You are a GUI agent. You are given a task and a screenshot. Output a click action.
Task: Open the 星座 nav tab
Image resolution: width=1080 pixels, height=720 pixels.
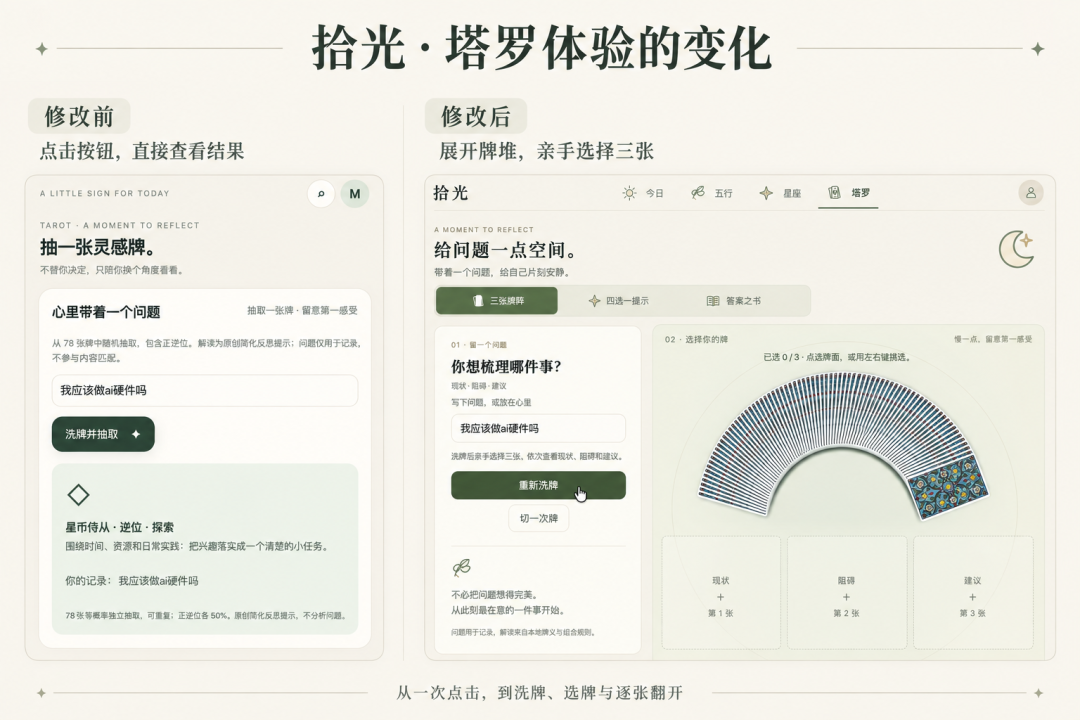tap(780, 193)
